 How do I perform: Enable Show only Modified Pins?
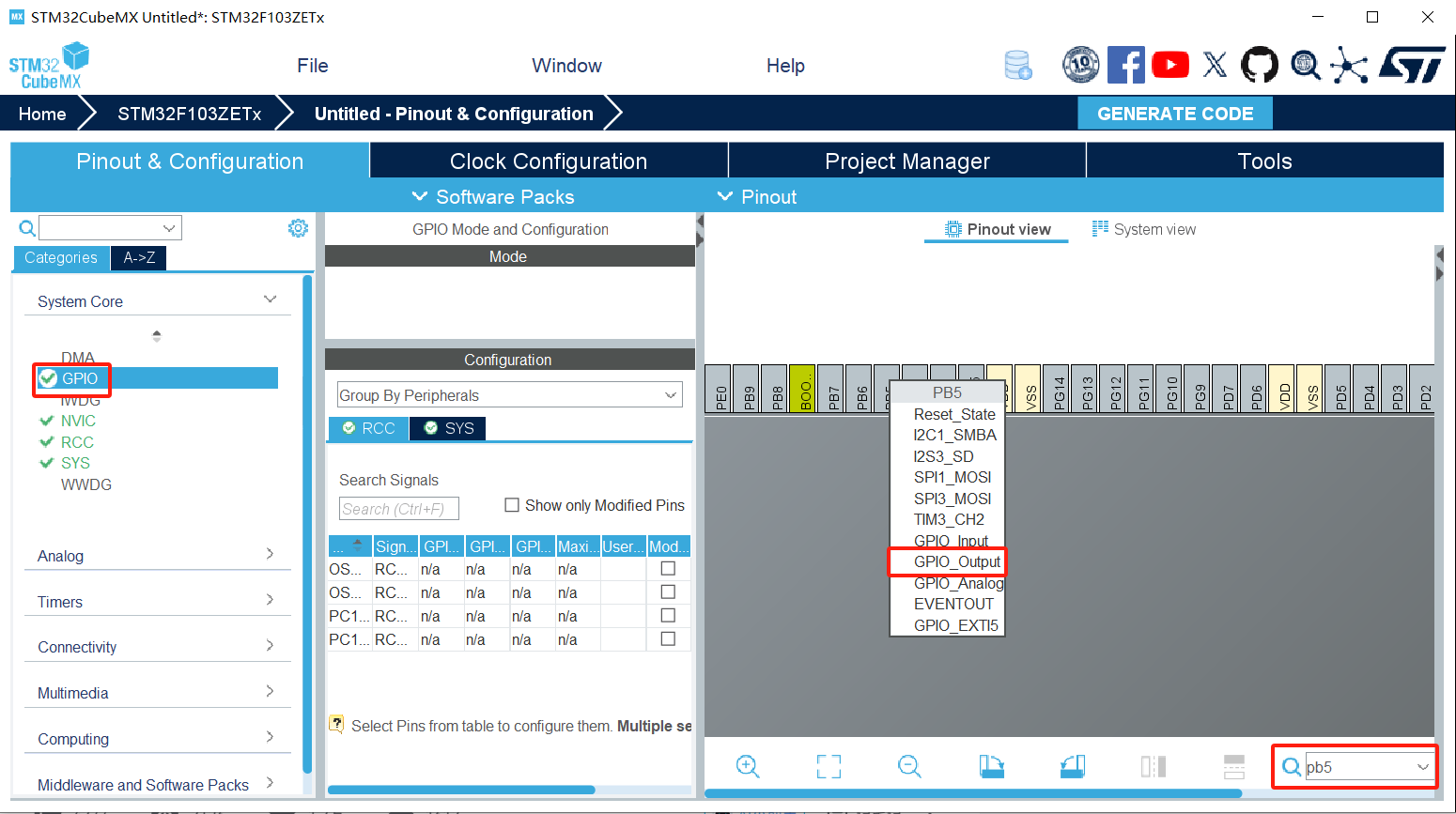click(x=512, y=505)
